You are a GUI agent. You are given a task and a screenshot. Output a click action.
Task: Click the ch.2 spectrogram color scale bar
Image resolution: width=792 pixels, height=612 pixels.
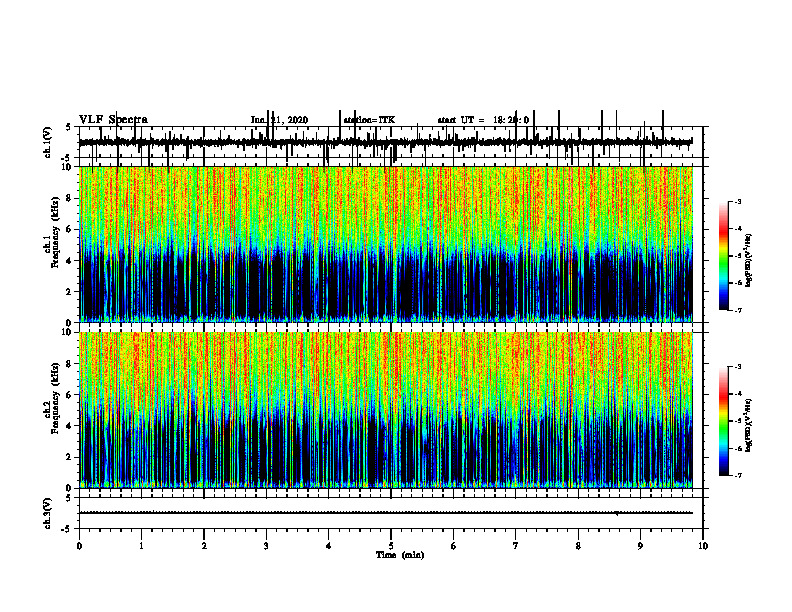(724, 421)
